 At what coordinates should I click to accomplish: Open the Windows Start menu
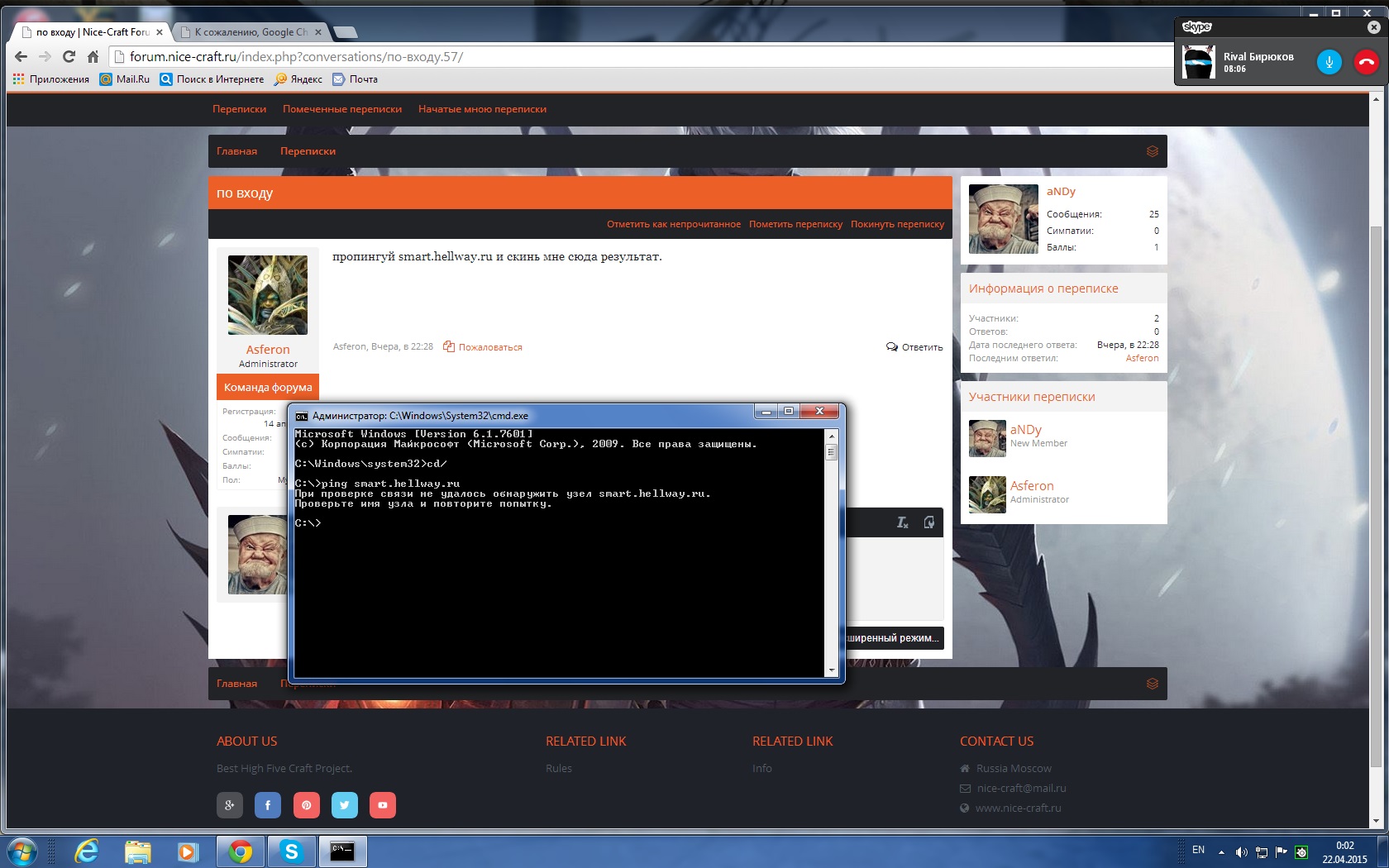tap(22, 851)
